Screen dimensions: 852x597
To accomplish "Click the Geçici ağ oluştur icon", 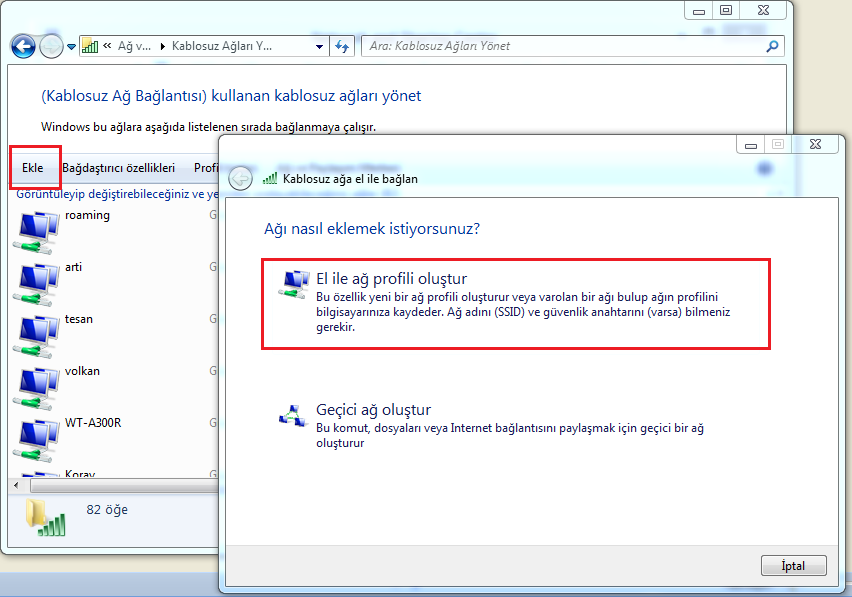I will tap(294, 413).
